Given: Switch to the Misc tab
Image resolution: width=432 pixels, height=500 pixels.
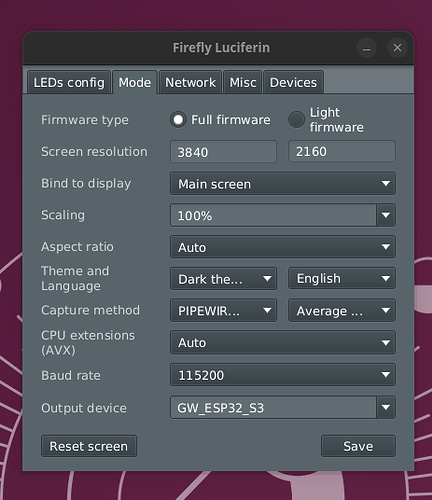Looking at the screenshot, I should [243, 82].
